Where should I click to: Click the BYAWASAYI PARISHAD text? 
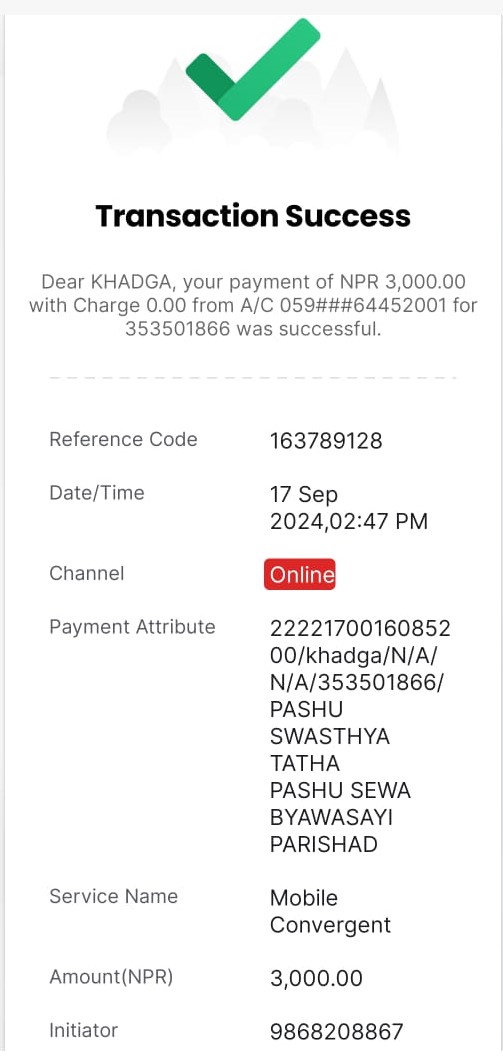[x=332, y=830]
